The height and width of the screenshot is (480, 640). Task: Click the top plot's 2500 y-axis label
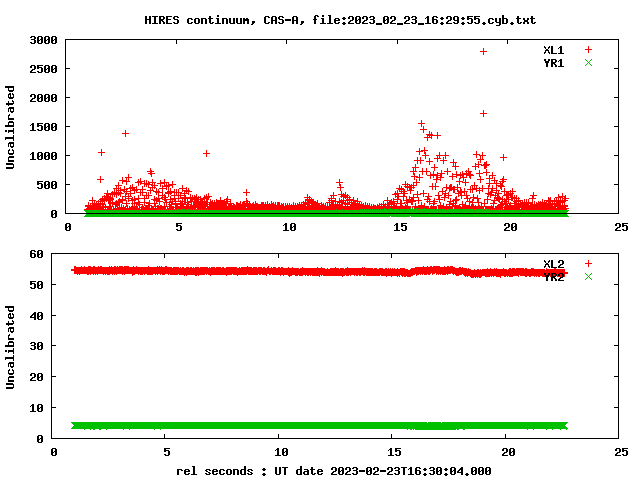pyautogui.click(x=43, y=69)
